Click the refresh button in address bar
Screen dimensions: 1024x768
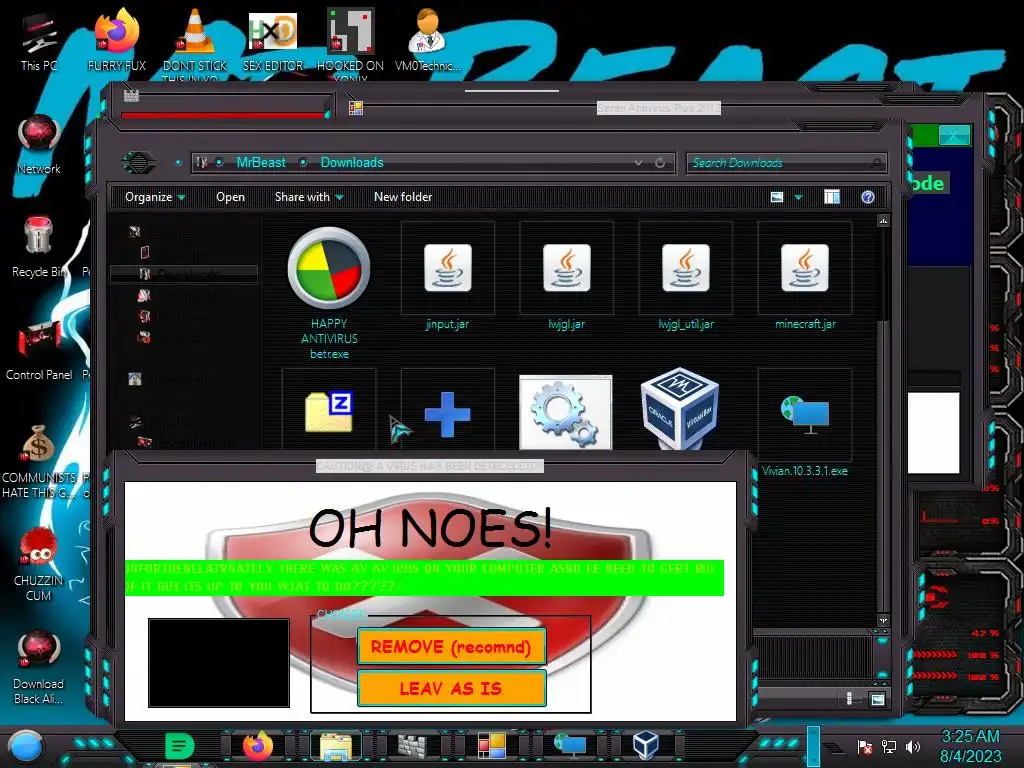point(660,163)
